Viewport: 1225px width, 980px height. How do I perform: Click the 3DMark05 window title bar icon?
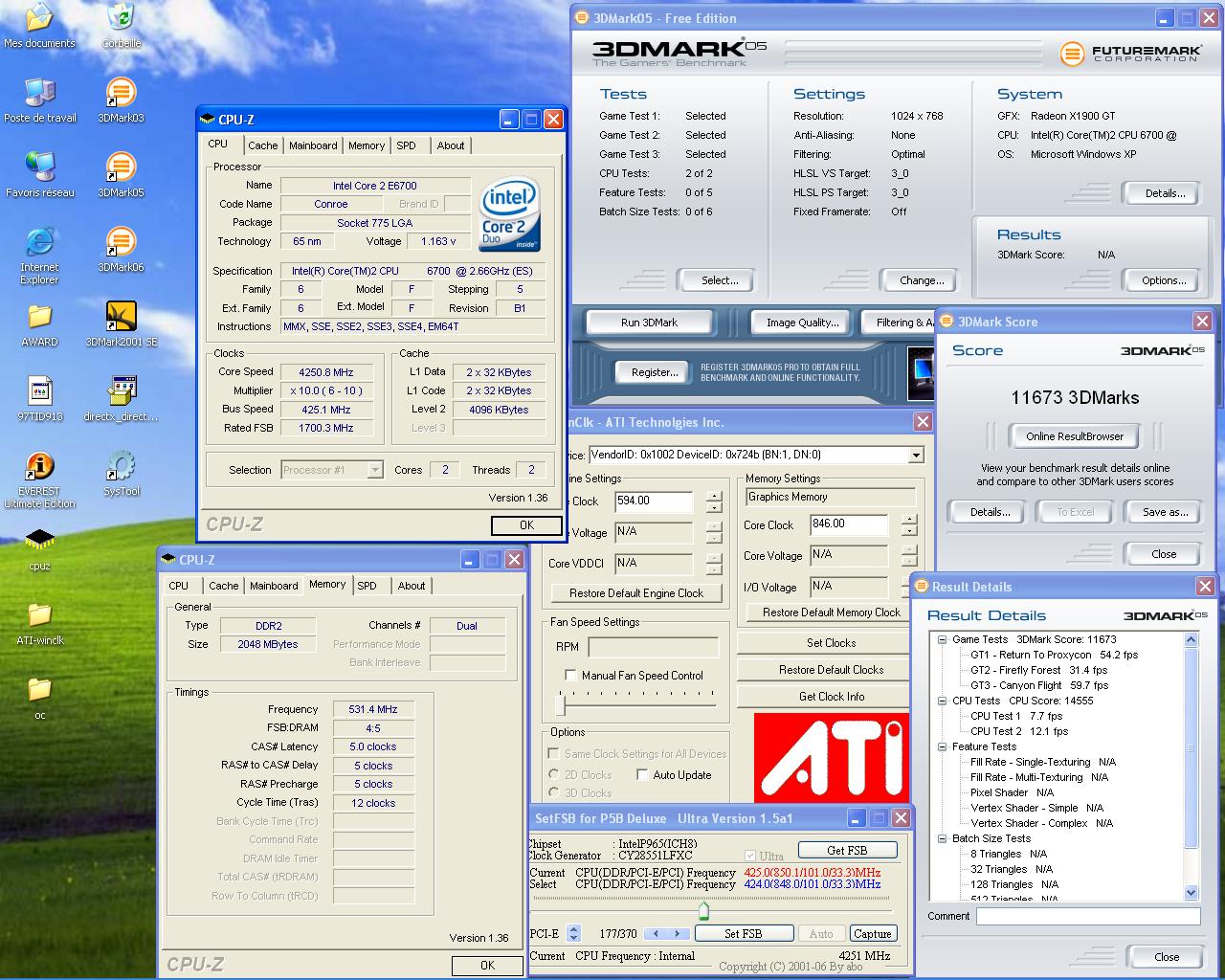(x=582, y=18)
